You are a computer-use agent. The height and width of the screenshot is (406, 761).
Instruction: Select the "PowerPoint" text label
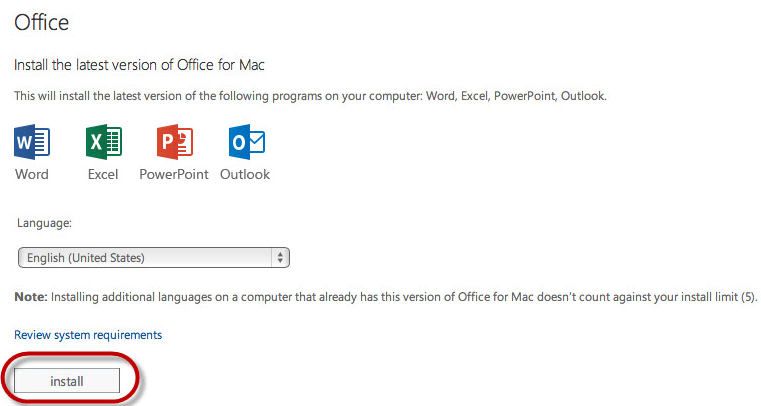click(x=174, y=174)
